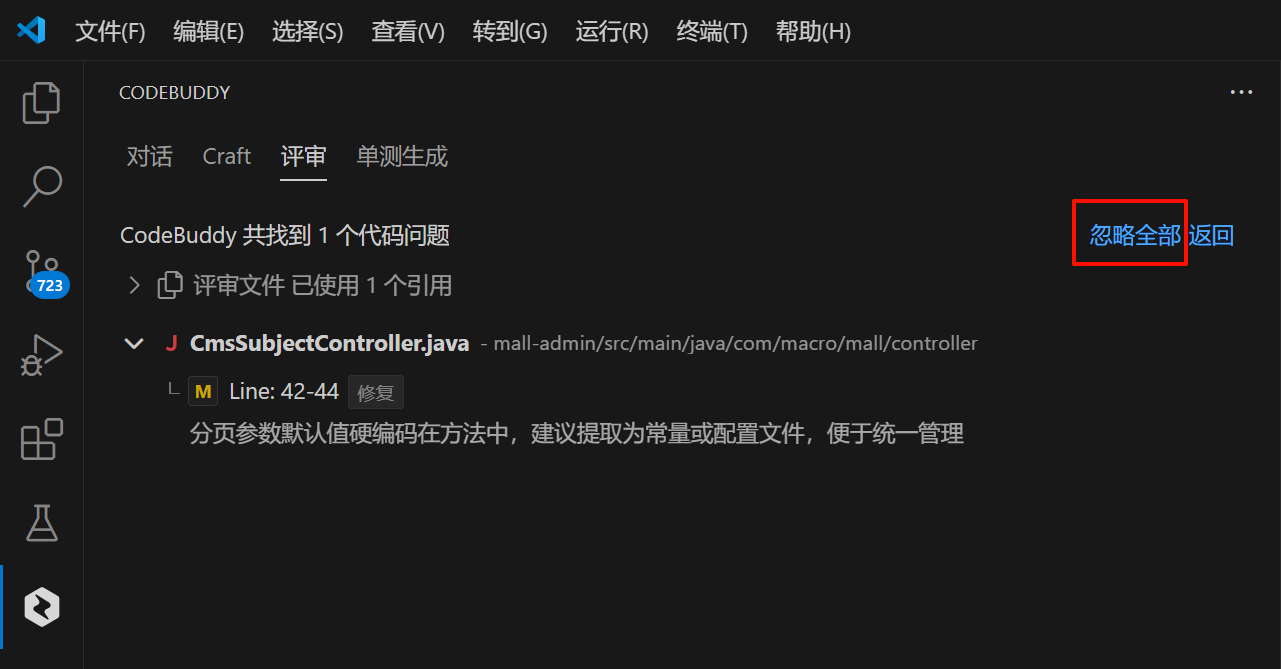Select the Line: 42-44 issue item

point(284,392)
